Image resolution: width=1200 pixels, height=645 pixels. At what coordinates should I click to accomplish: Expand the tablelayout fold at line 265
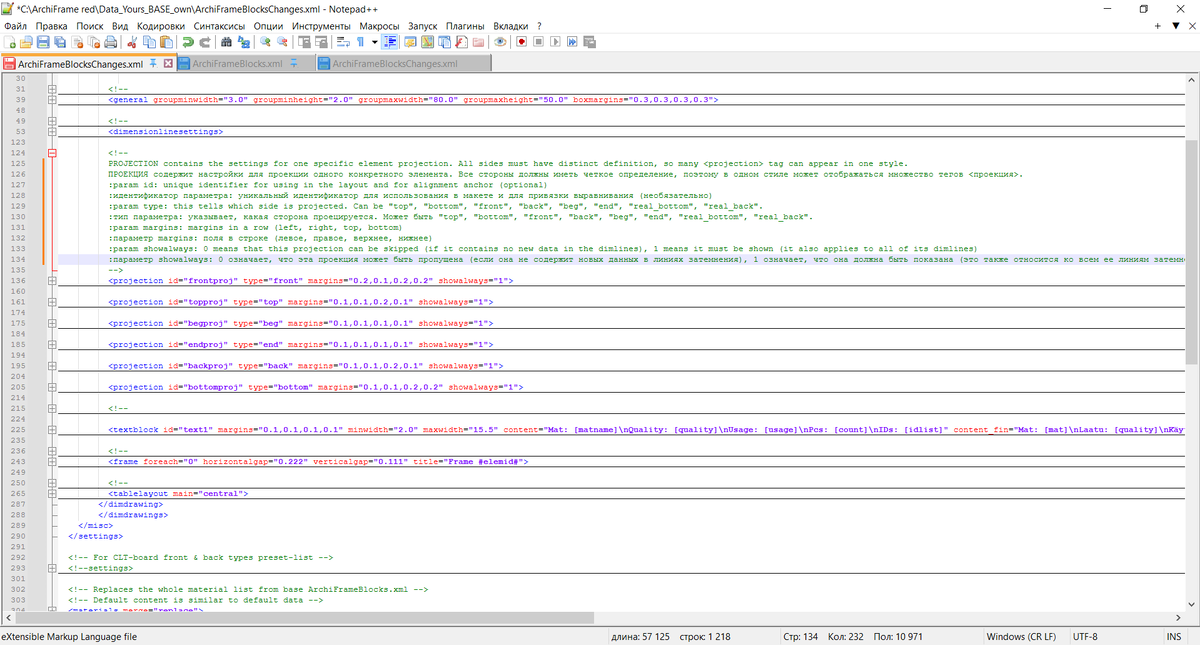pyautogui.click(x=52, y=494)
